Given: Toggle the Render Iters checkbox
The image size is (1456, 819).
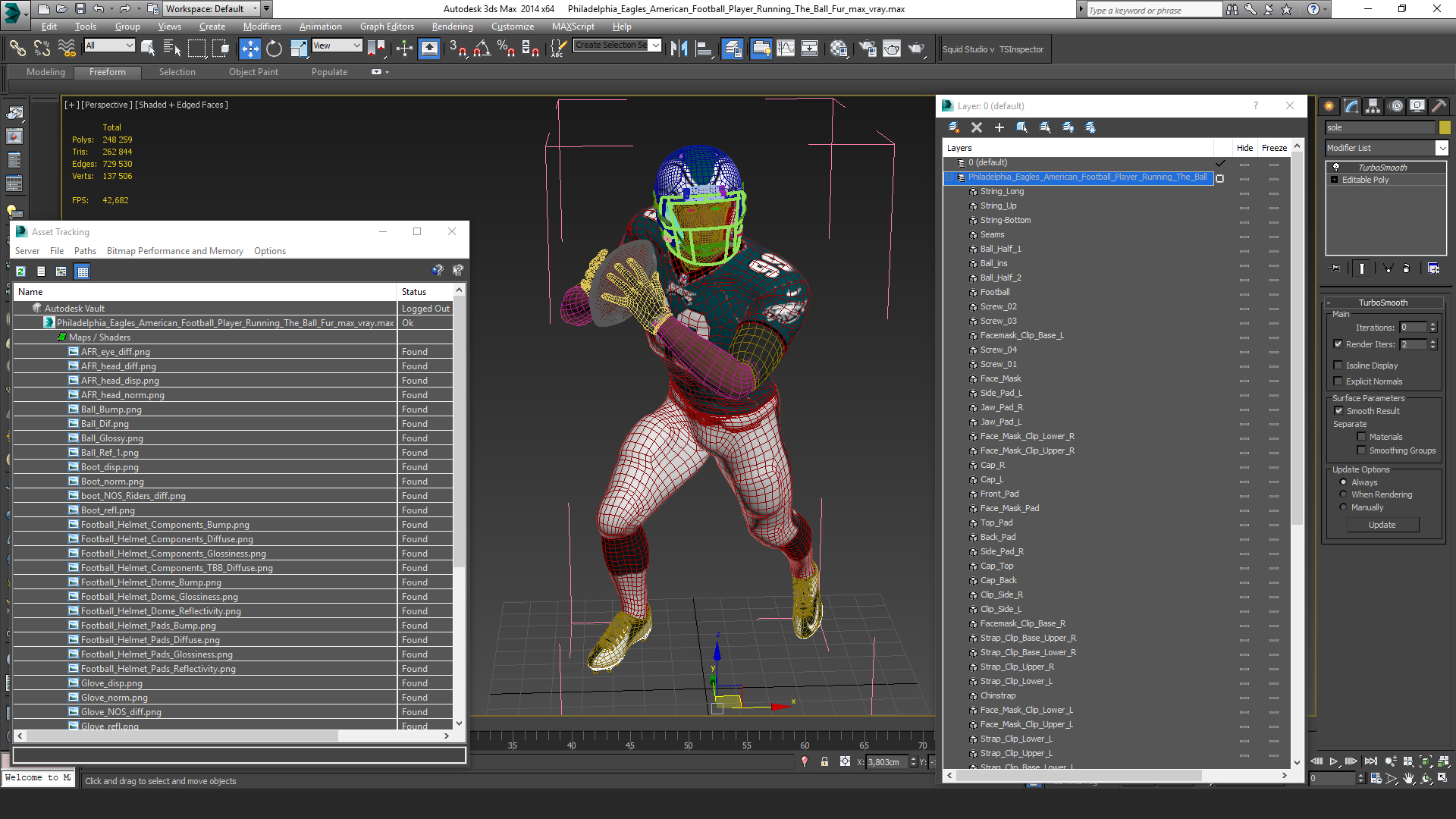Looking at the screenshot, I should 1338,344.
